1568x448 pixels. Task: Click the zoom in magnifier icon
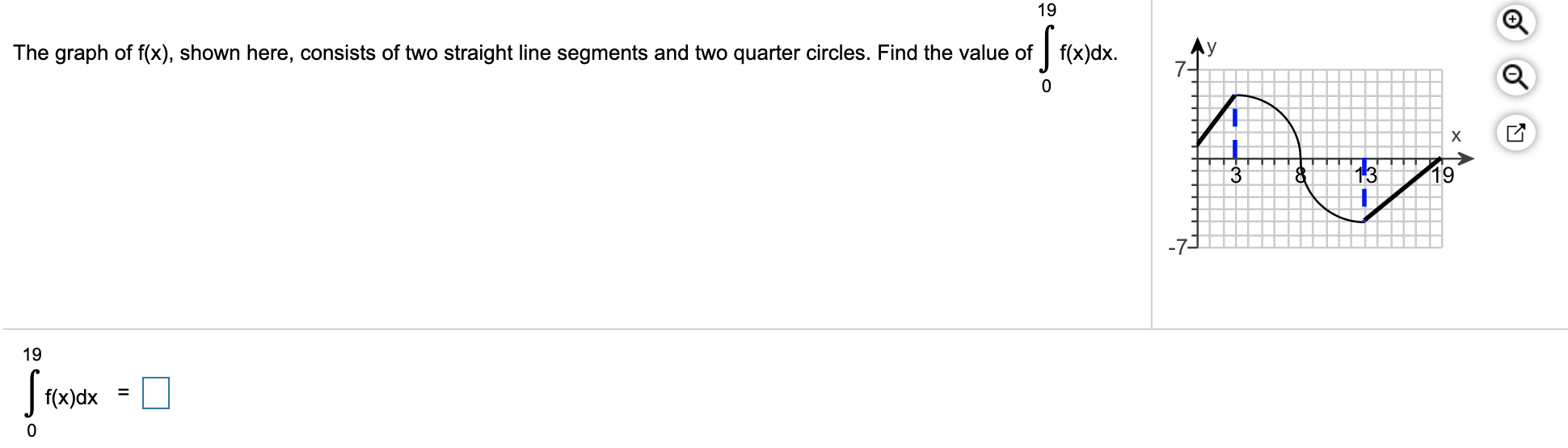(1515, 22)
